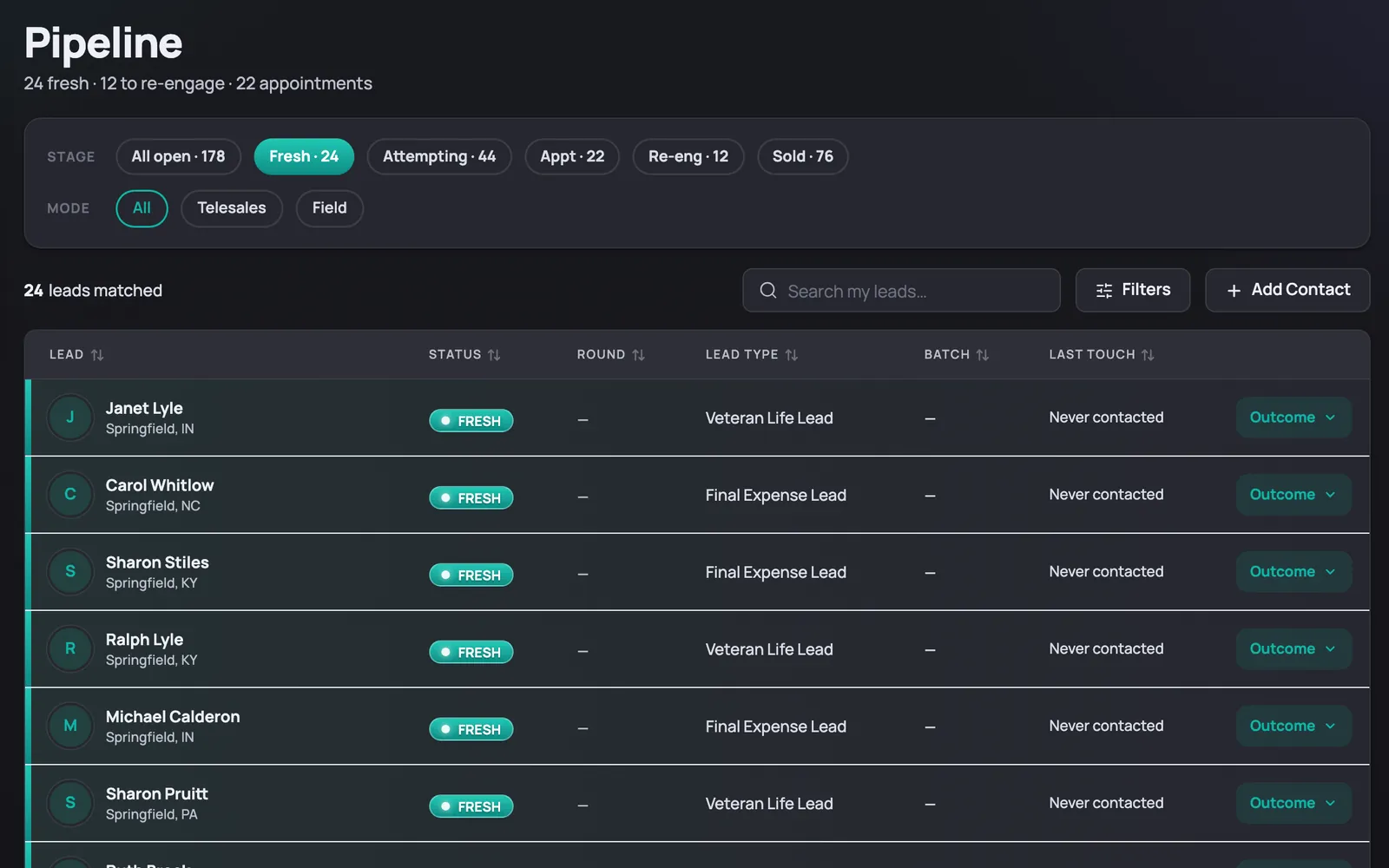This screenshot has height=868, width=1389.
Task: Click Sharon Pruitt's S avatar
Action: tap(70, 803)
